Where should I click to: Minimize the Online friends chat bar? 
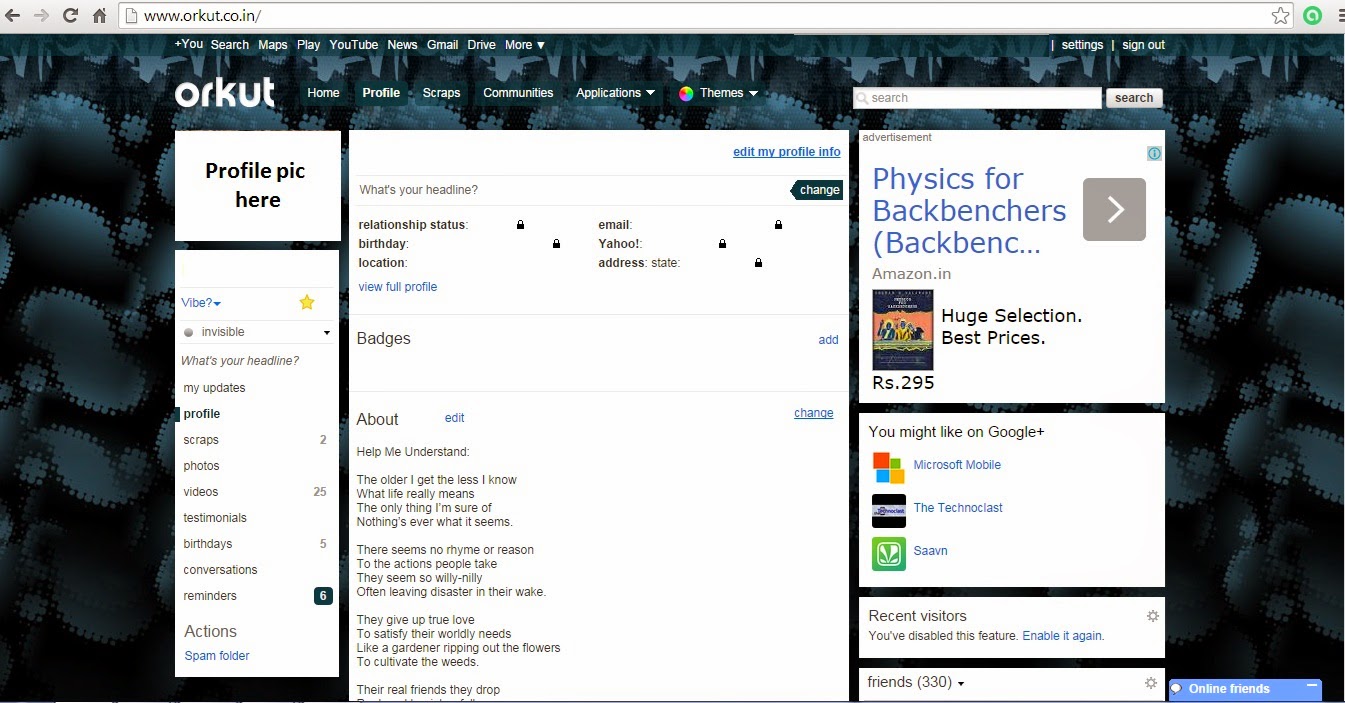pyautogui.click(x=1311, y=687)
